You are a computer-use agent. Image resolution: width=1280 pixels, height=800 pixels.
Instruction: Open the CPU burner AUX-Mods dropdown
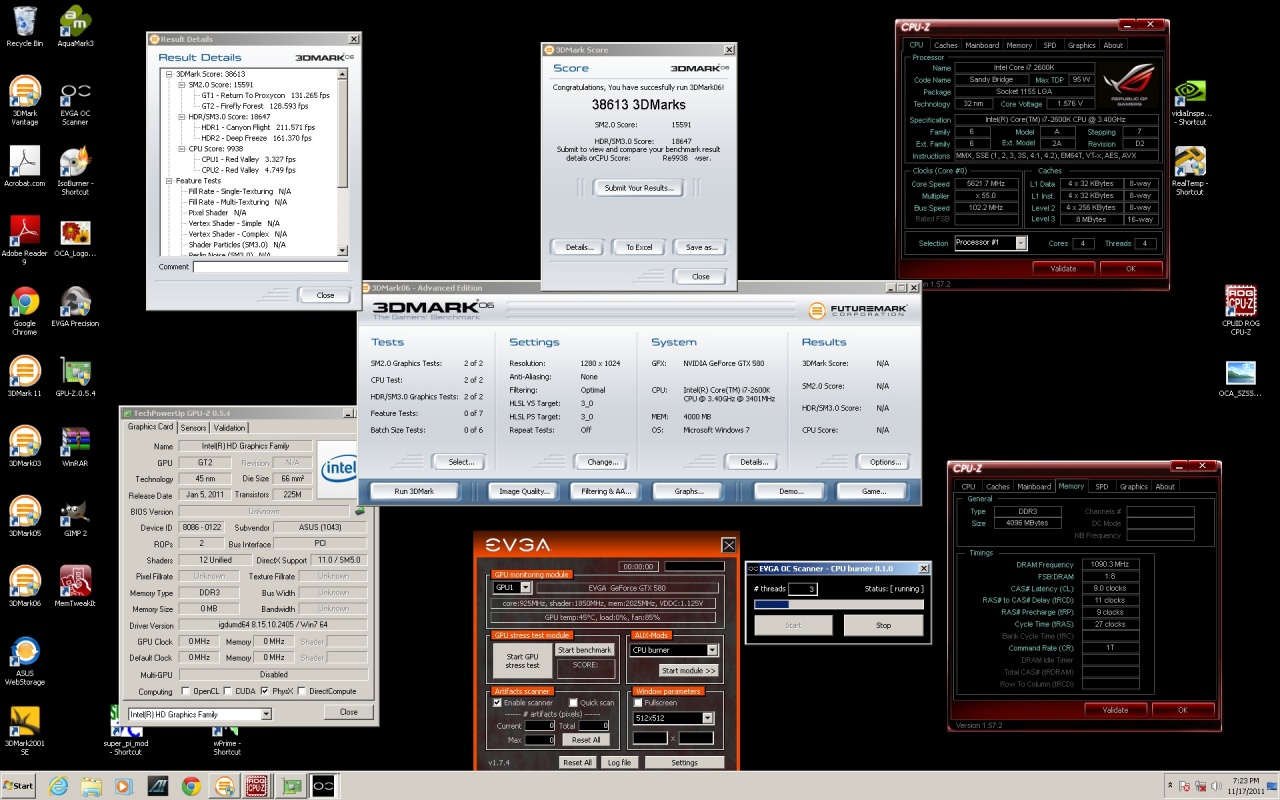[712, 650]
